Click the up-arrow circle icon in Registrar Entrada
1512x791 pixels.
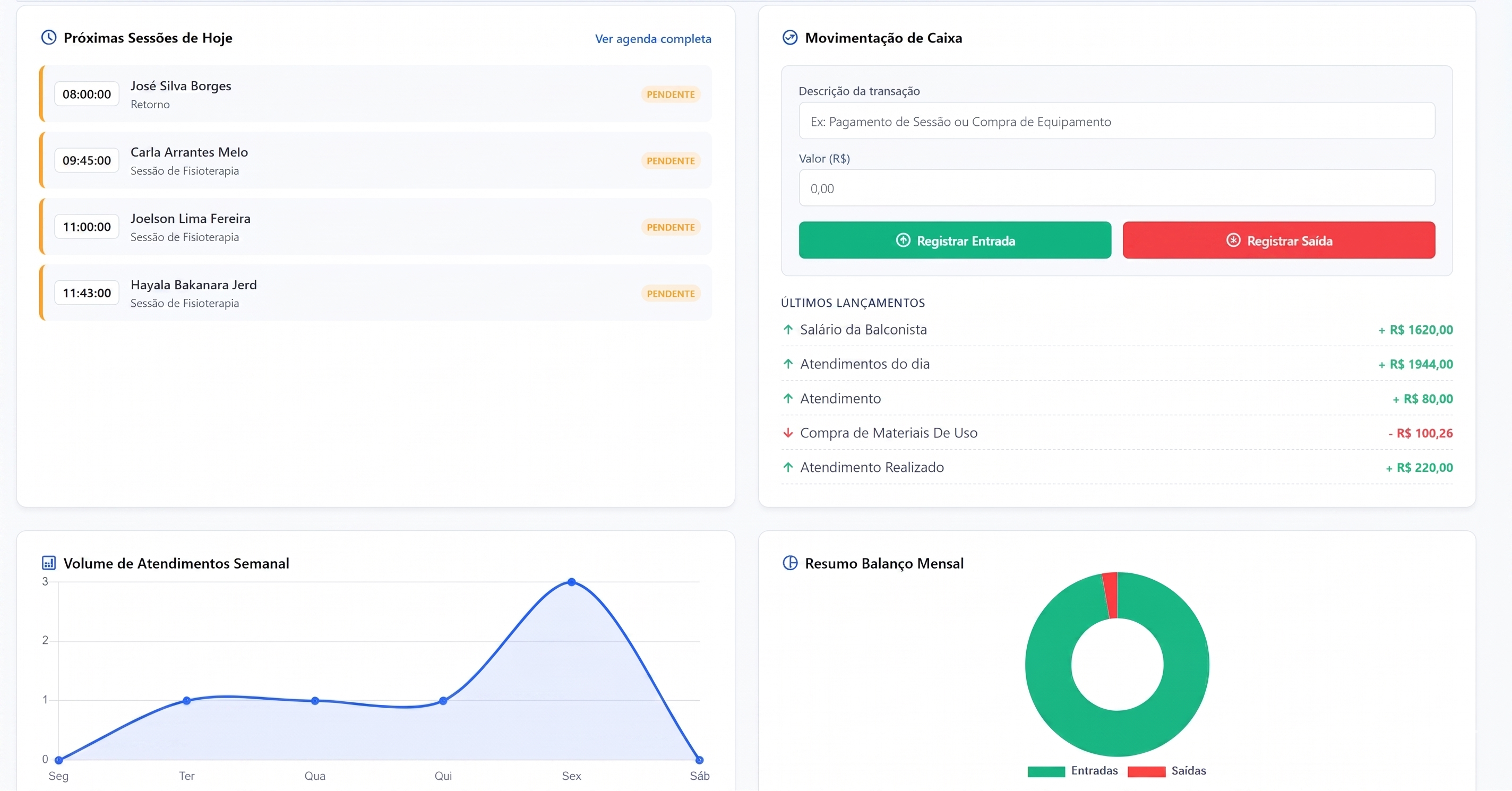(903, 240)
